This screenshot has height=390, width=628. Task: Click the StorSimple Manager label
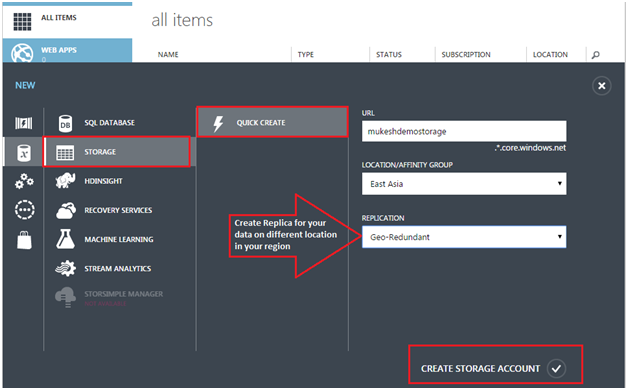tap(123, 294)
